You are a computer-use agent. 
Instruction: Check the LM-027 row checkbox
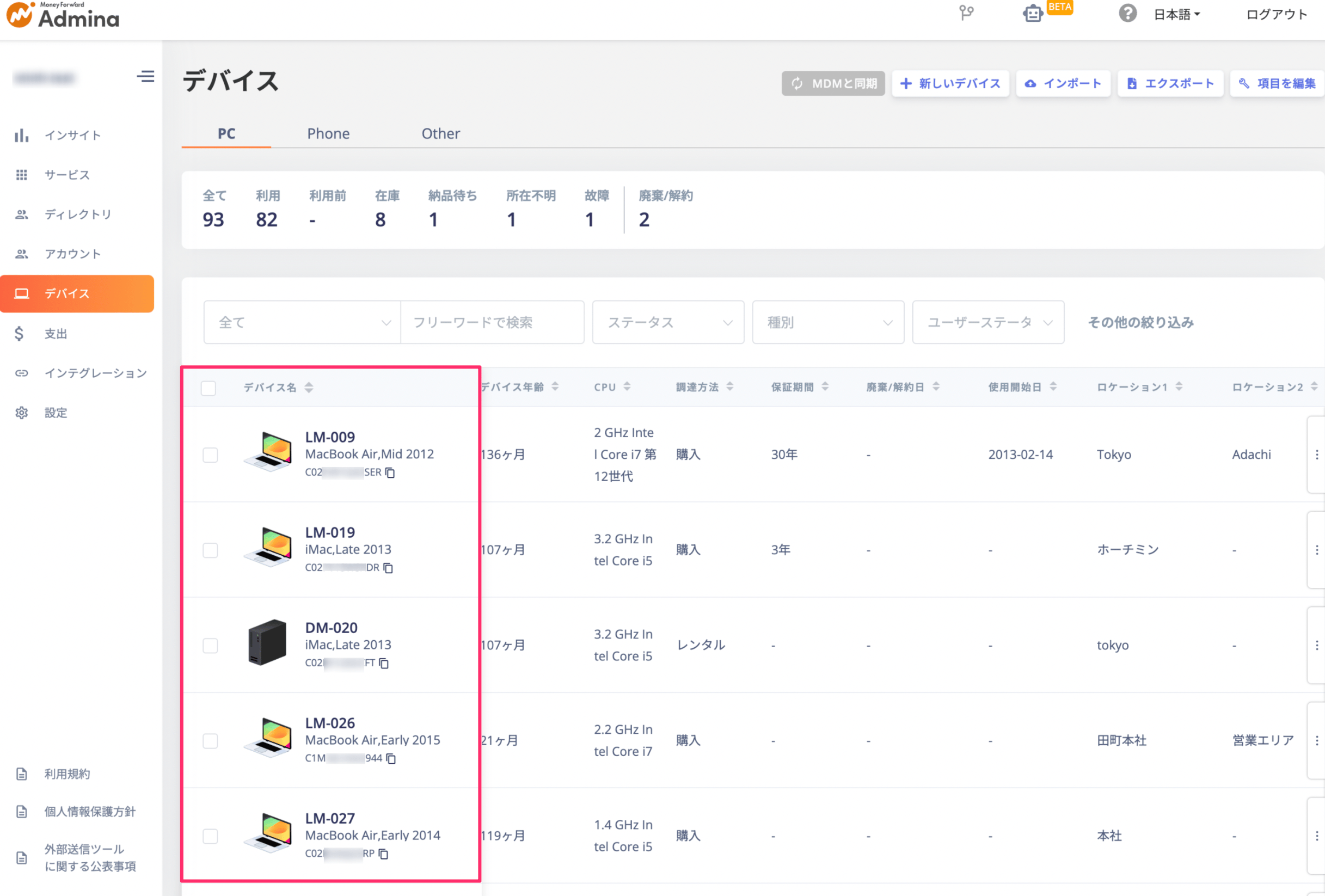pos(210,836)
